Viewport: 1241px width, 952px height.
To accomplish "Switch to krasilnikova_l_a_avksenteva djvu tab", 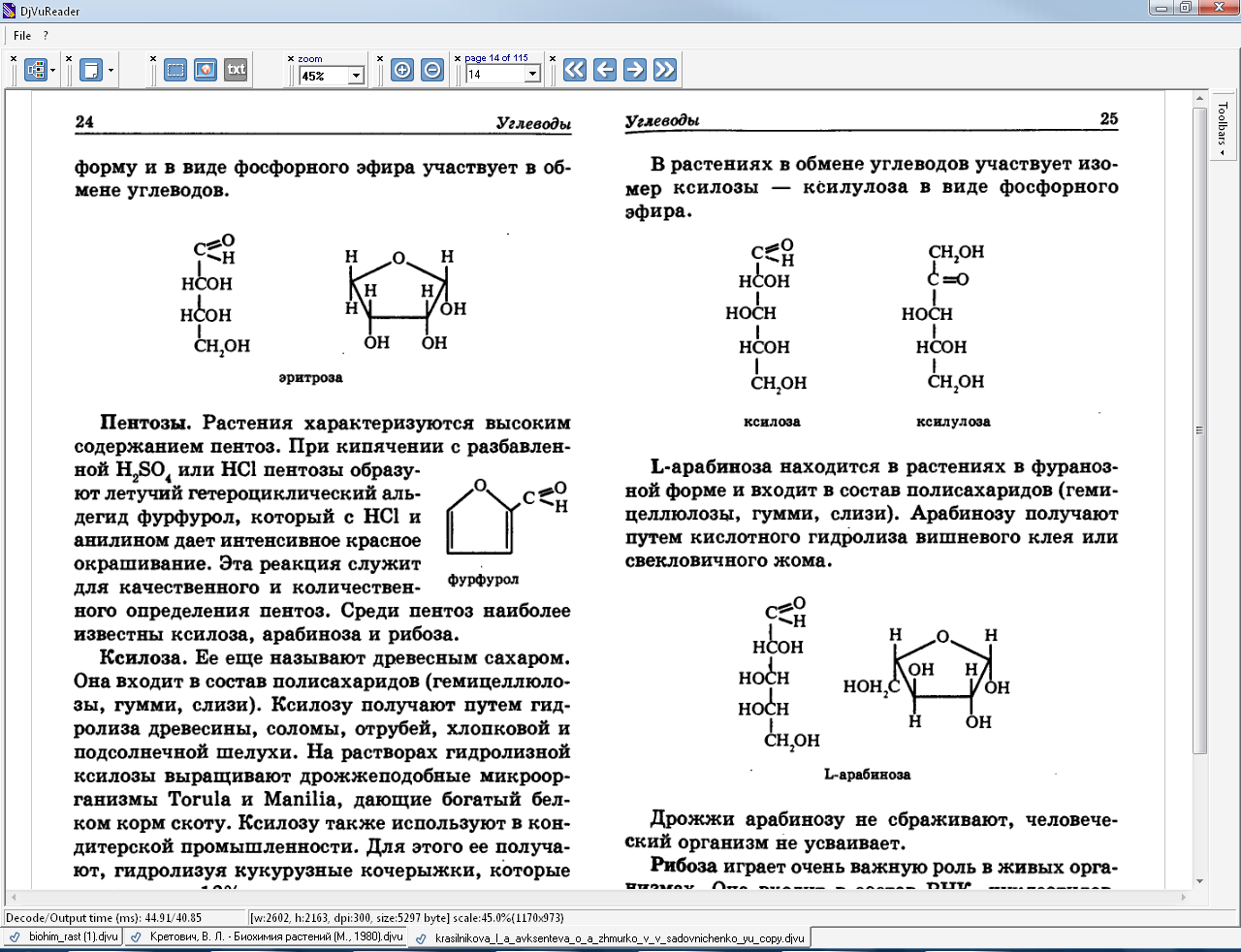I will (611, 938).
